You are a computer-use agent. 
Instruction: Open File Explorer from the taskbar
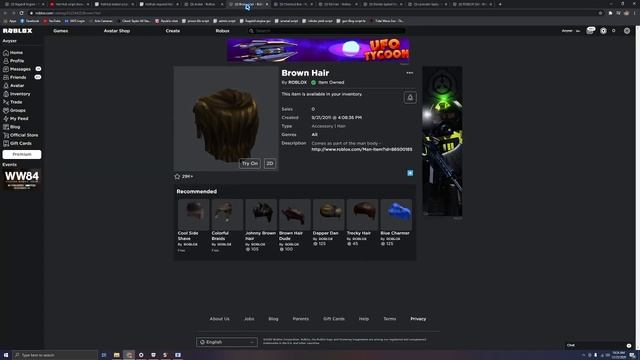[116, 355]
